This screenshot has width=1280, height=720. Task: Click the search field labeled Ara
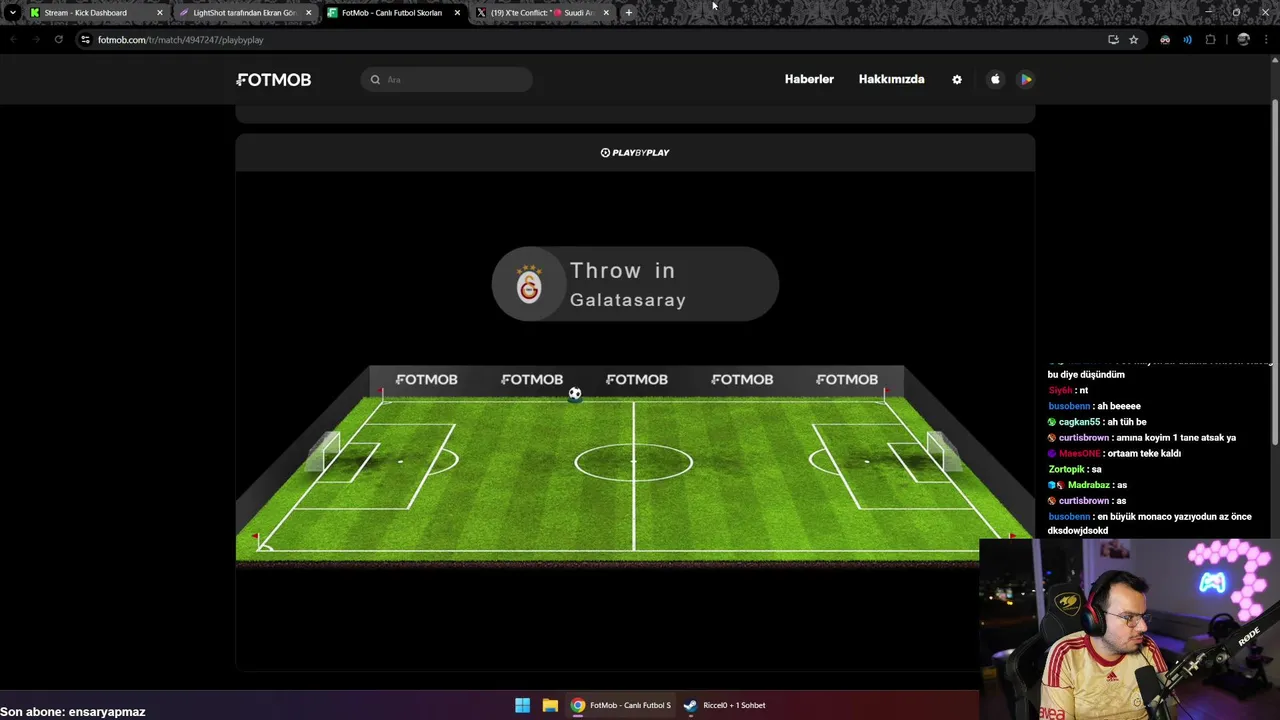tap(446, 80)
